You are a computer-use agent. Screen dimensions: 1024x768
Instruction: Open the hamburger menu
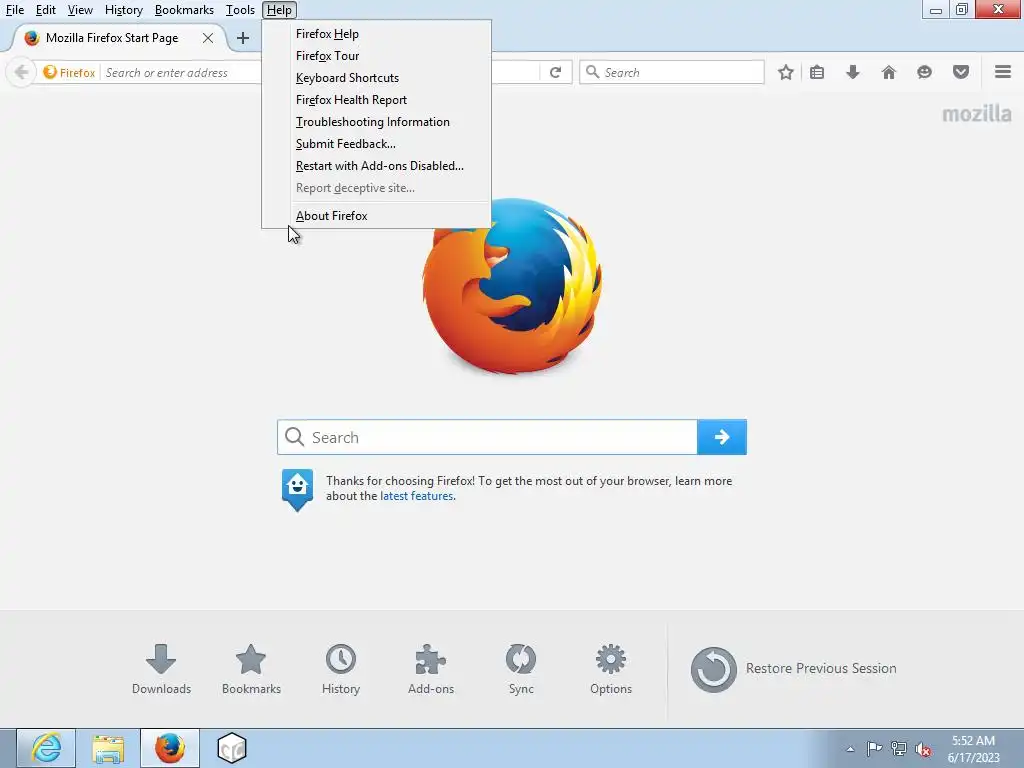[x=1003, y=72]
